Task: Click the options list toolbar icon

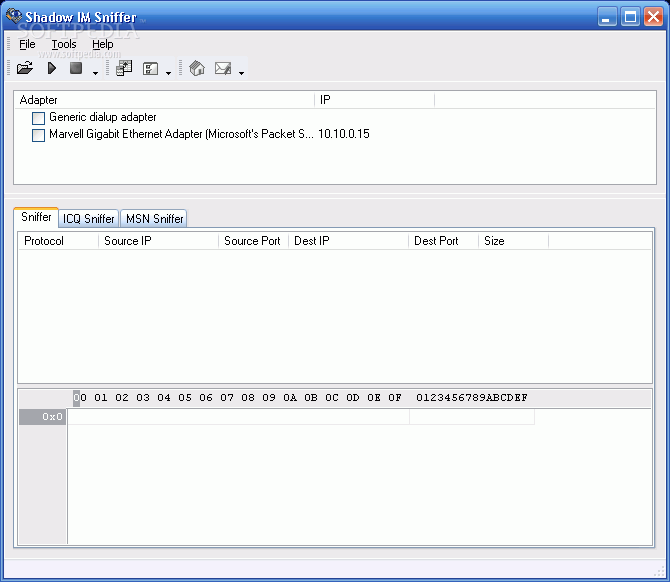Action: click(x=150, y=68)
